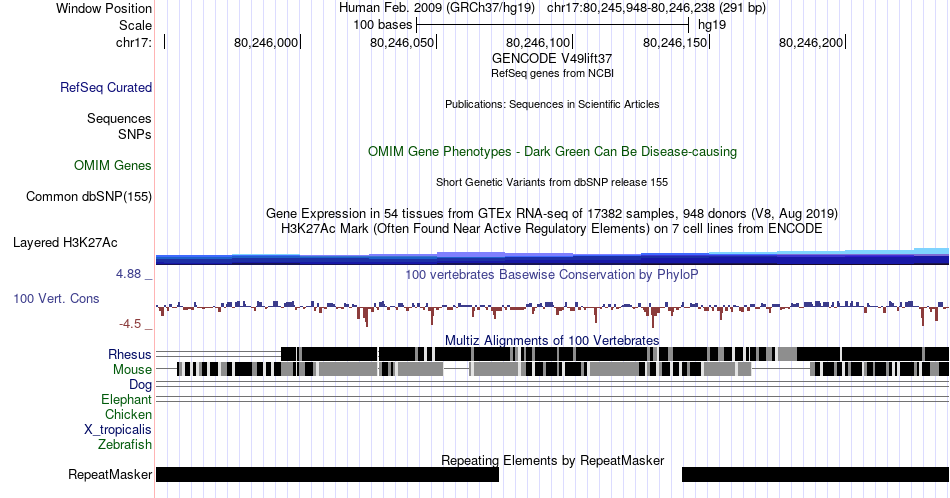
Task: Click the Chicken alignment label
Action: (128, 414)
